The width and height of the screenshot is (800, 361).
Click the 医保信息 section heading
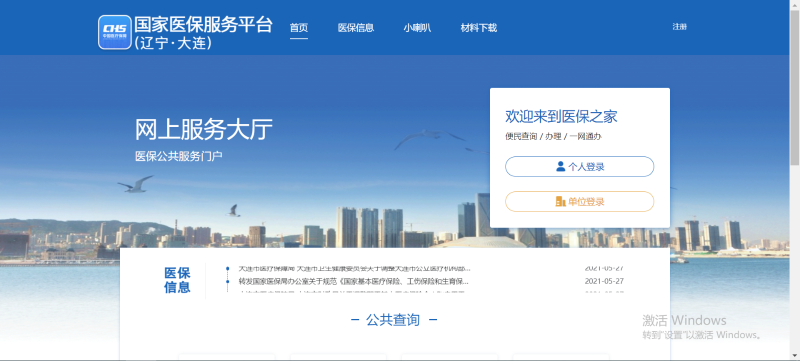177,280
